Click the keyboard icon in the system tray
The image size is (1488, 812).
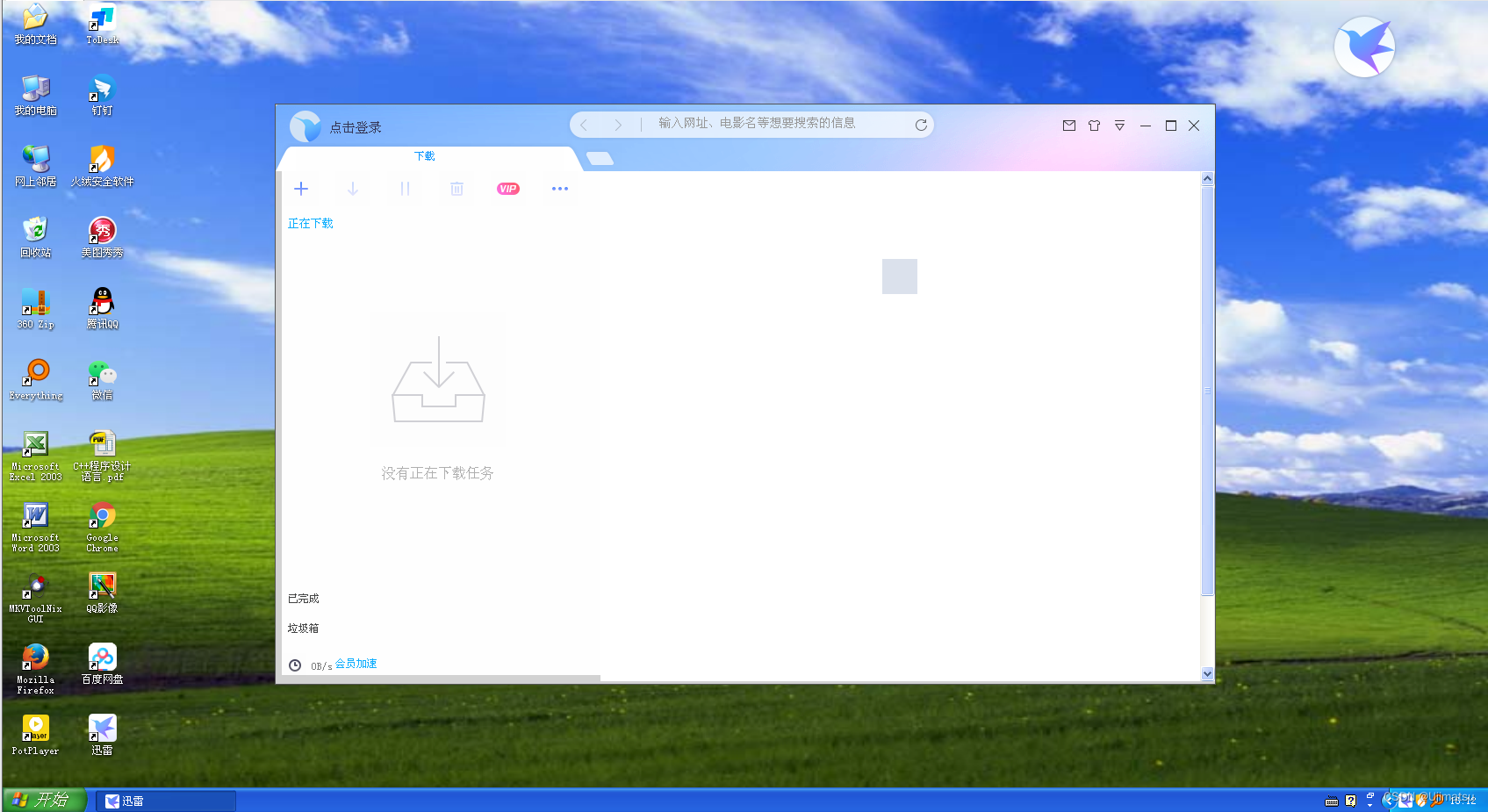pyautogui.click(x=1332, y=801)
